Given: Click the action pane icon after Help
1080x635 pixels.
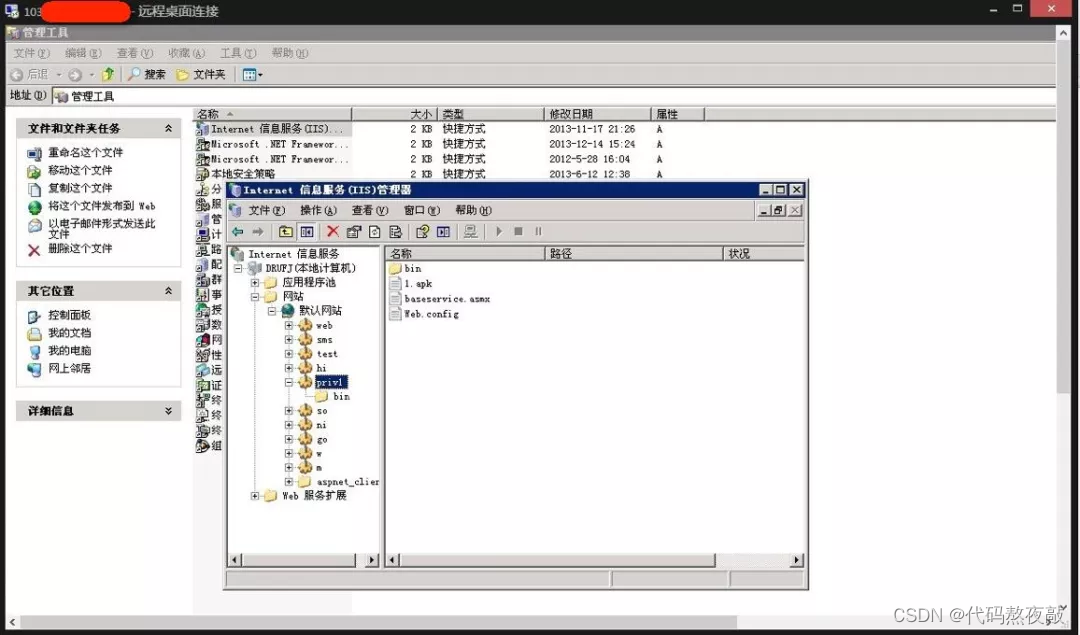Looking at the screenshot, I should tap(444, 231).
